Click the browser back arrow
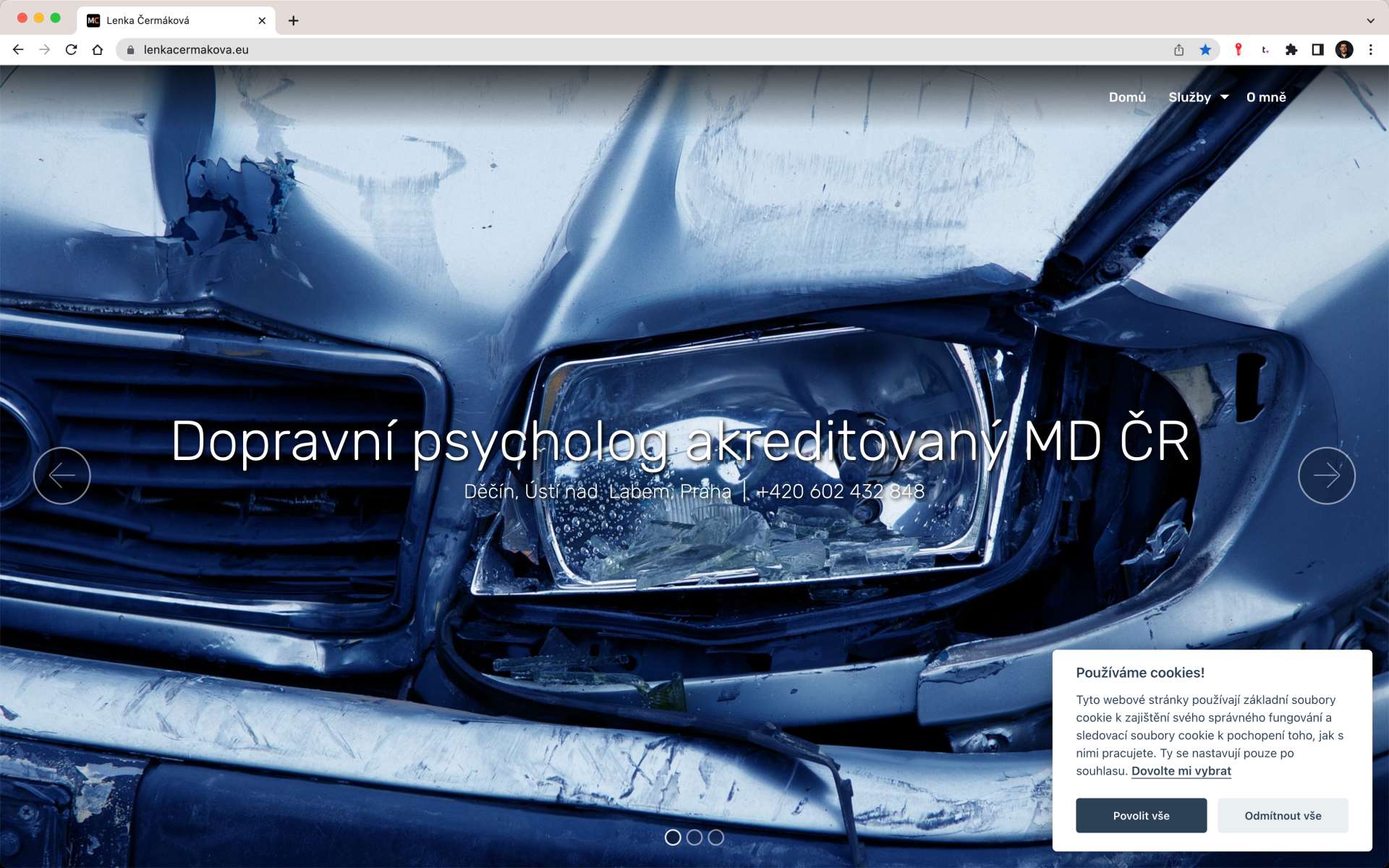 point(18,50)
